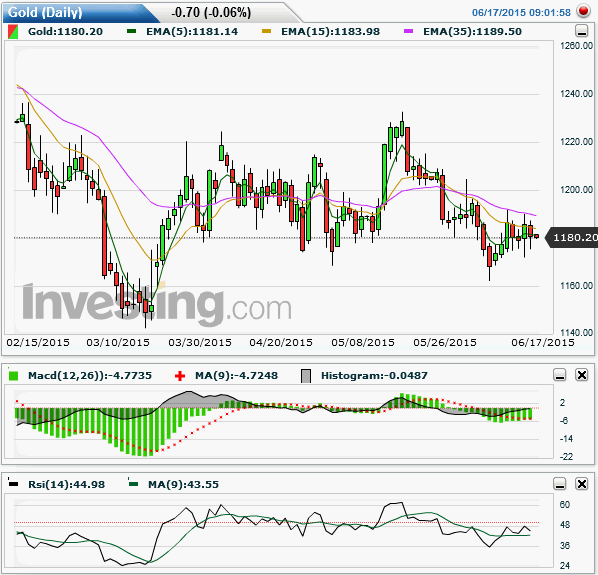
Task: Click the EMA(35) purple color swatch
Action: (408, 31)
